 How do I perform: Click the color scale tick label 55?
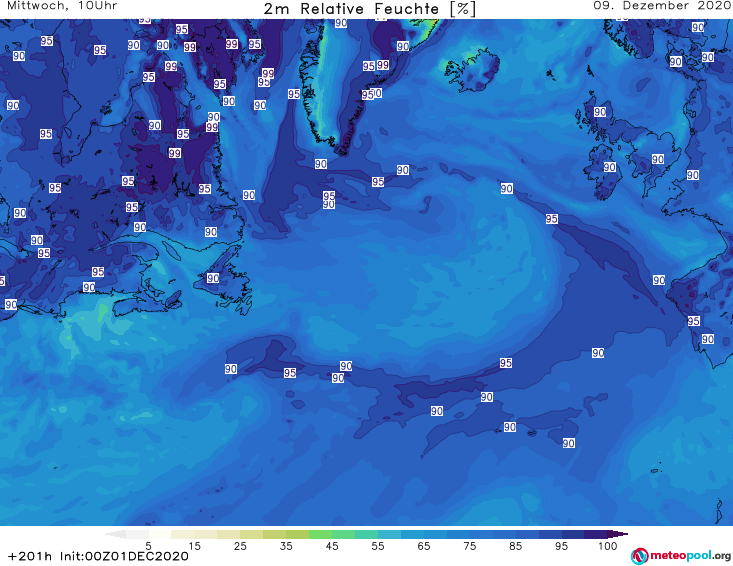[x=378, y=546]
